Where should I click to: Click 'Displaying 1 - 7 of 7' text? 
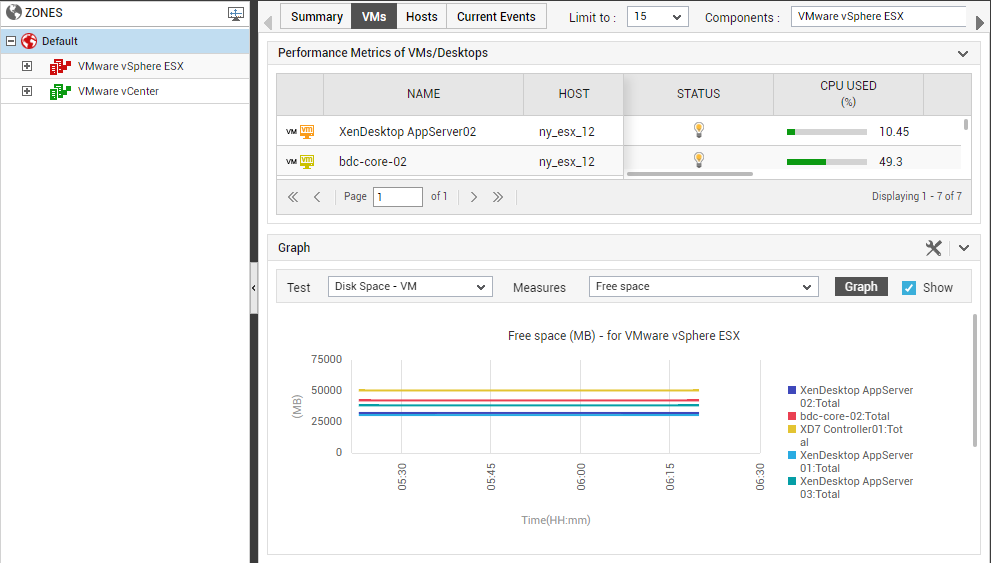tap(916, 196)
